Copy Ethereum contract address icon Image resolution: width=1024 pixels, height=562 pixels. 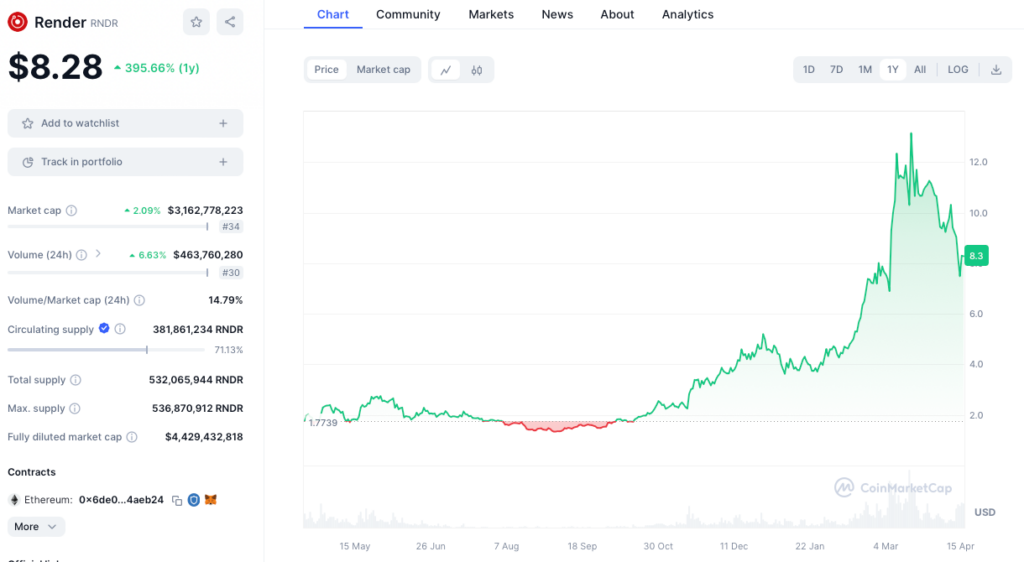coord(177,500)
